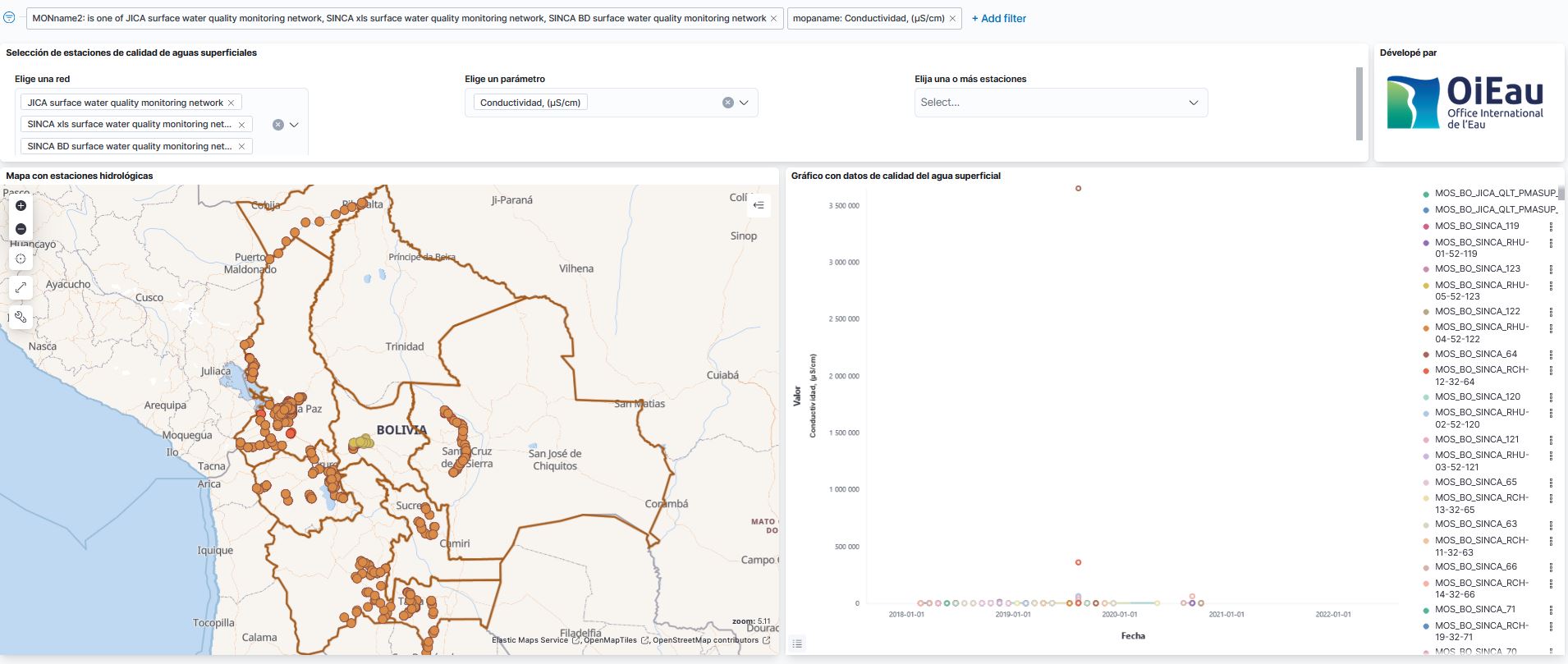The height and width of the screenshot is (664, 1568).
Task: Open options for MOS_BO_SINCA_64 legend item
Action: tap(1551, 355)
